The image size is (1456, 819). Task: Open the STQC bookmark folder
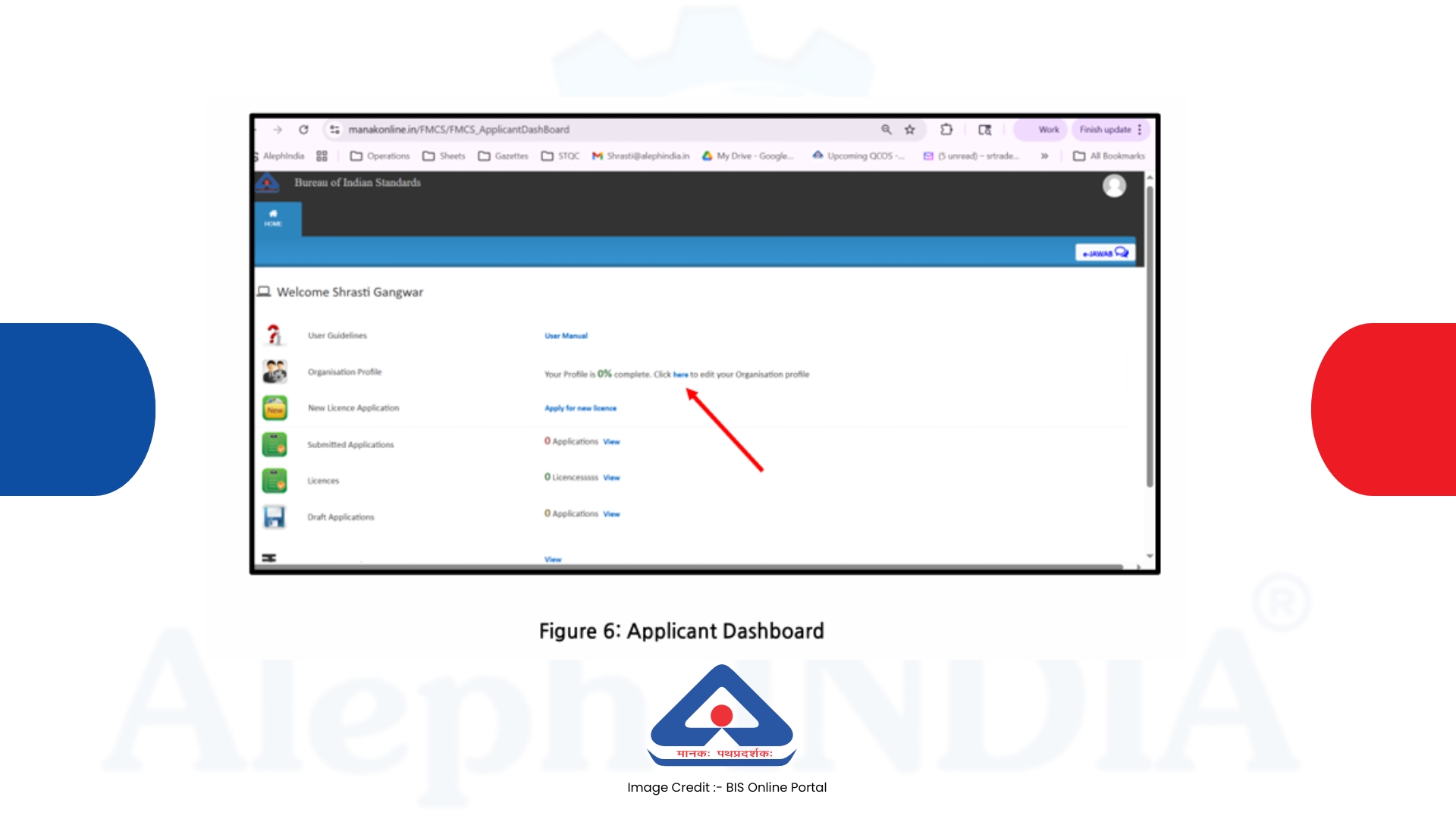560,156
